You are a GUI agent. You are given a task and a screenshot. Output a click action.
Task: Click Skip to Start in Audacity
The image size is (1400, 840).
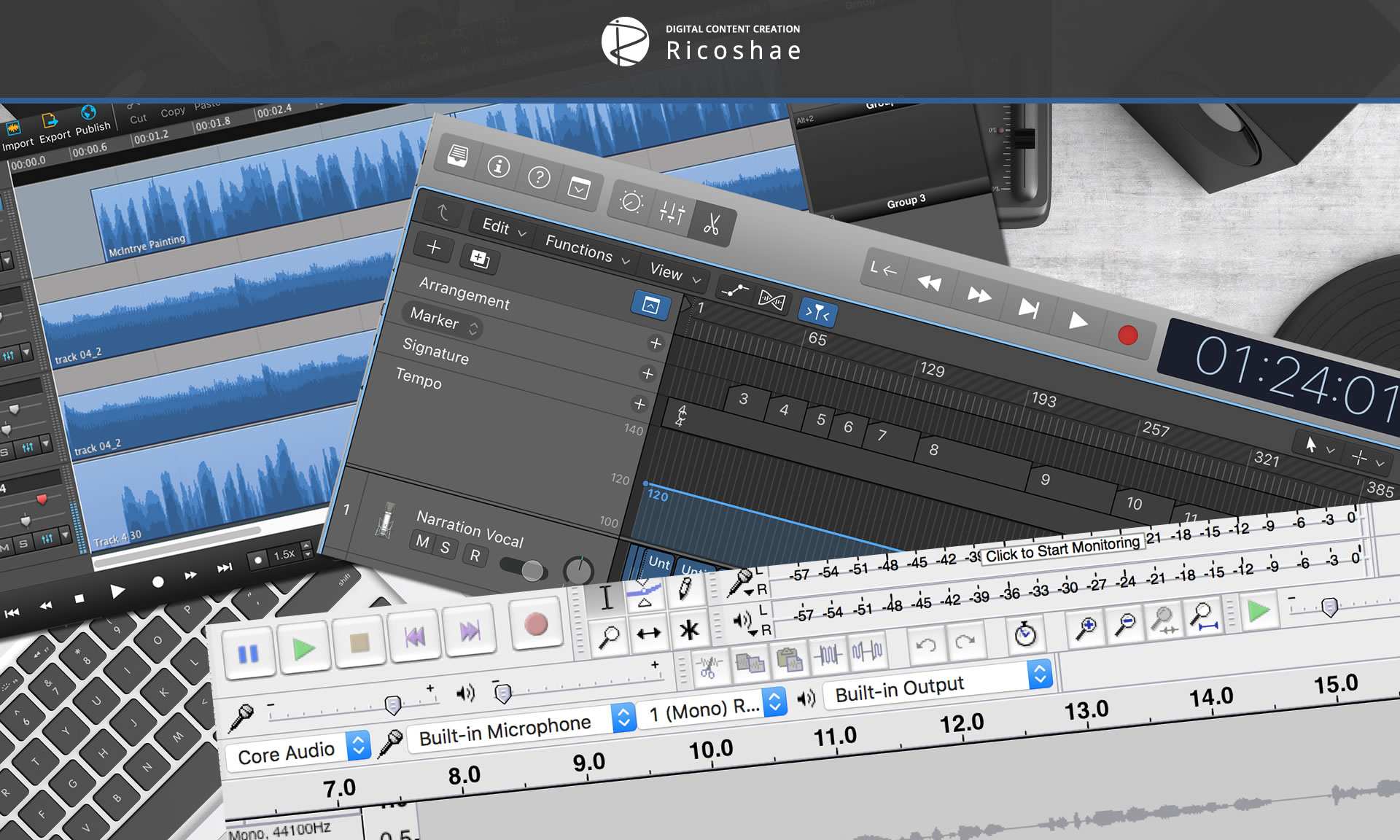click(415, 636)
